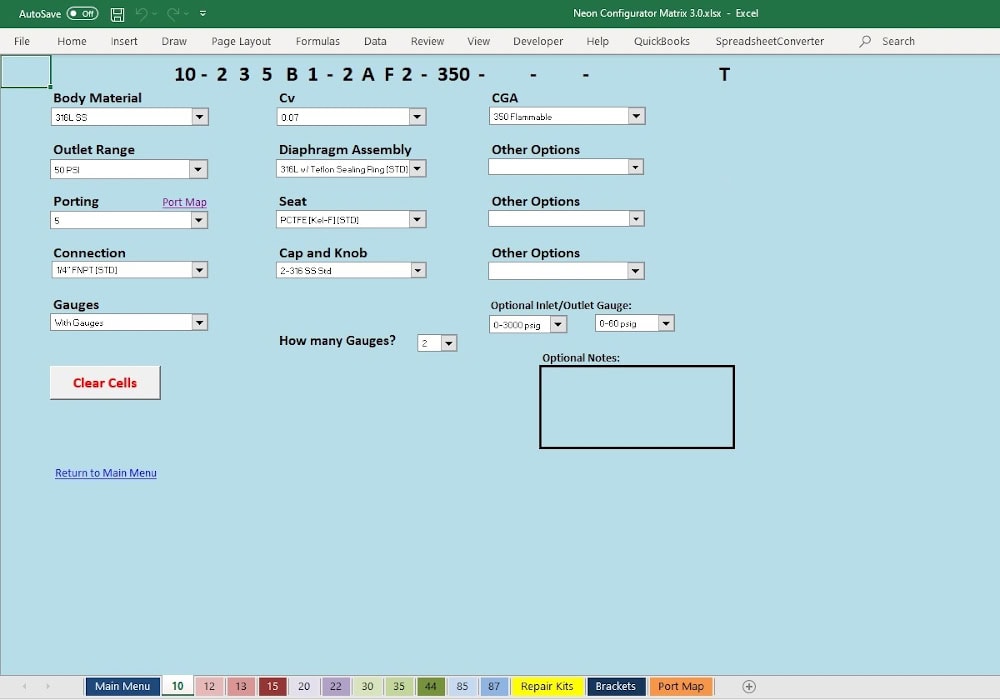1000x700 pixels.
Task: Open the Cap and Knob dropdown
Action: (x=417, y=270)
